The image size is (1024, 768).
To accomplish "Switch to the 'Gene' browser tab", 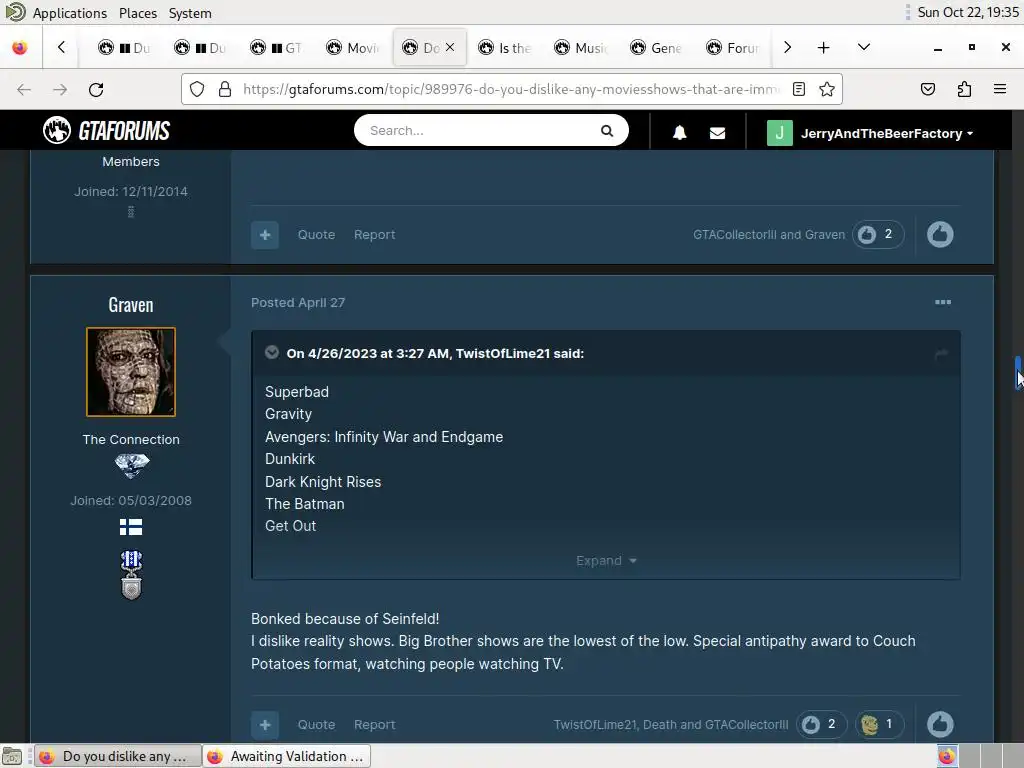I will click(x=656, y=48).
